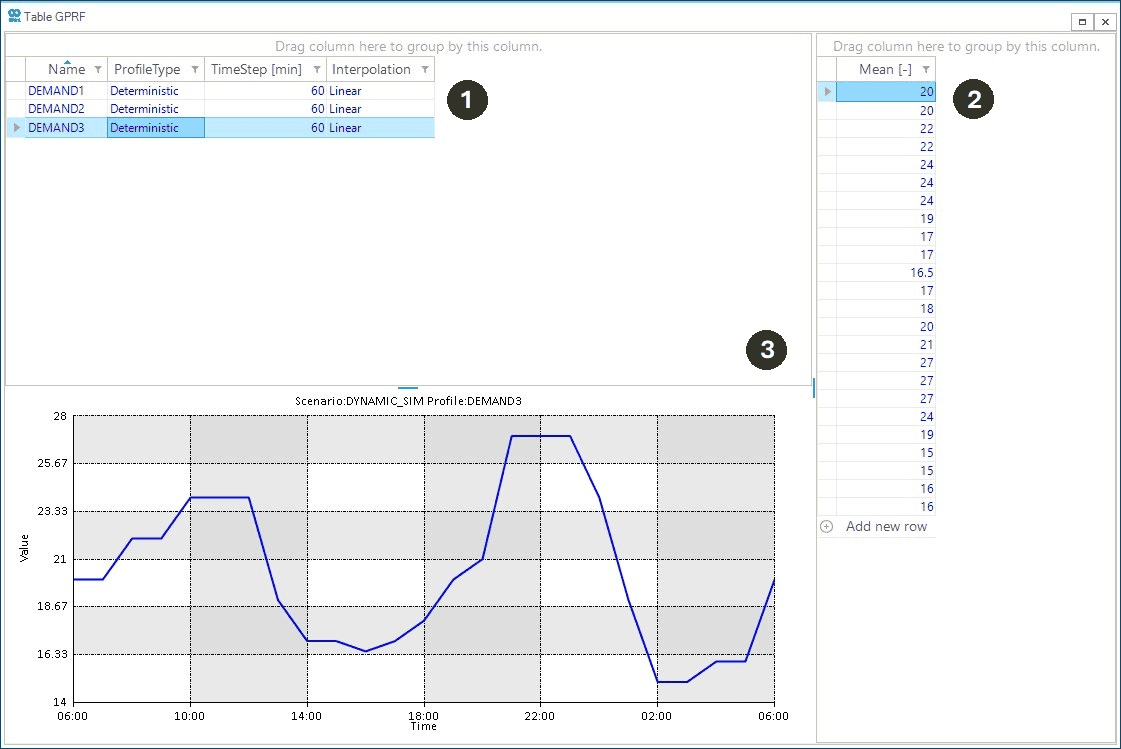This screenshot has height=749, width=1121.
Task: Click the Interpolation column header
Action: click(x=371, y=70)
